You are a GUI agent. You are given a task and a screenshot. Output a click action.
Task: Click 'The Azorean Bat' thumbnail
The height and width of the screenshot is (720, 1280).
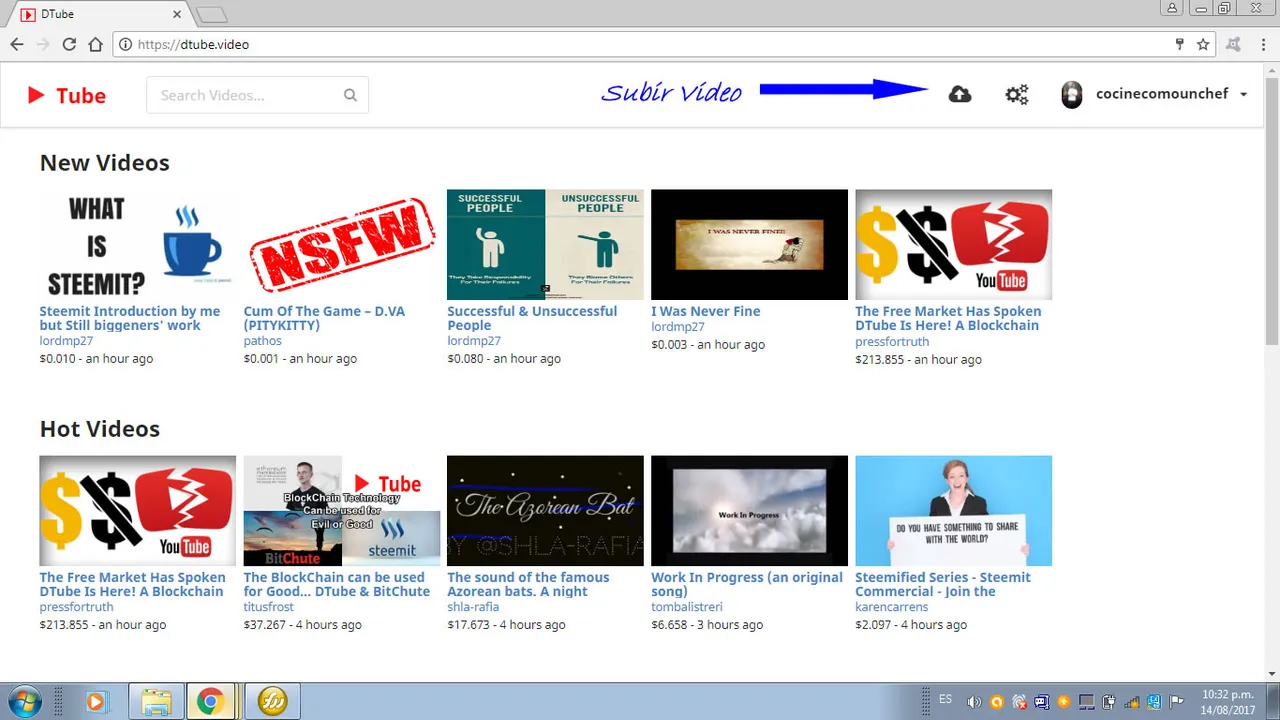click(545, 511)
